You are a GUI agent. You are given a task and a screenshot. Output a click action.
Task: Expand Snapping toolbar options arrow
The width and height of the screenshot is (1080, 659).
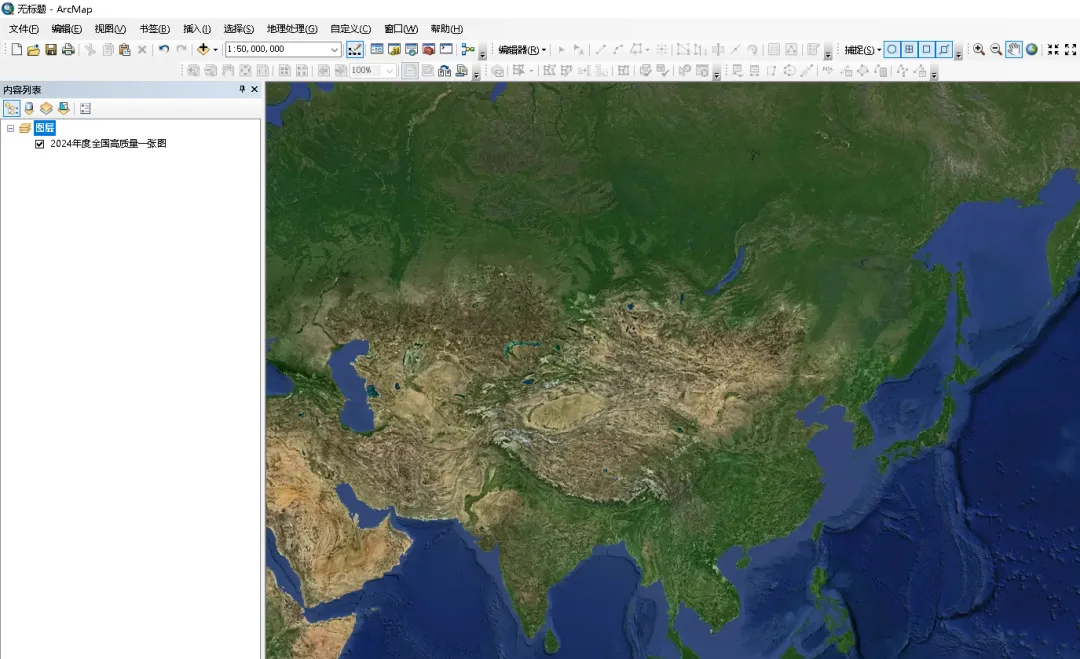point(958,52)
